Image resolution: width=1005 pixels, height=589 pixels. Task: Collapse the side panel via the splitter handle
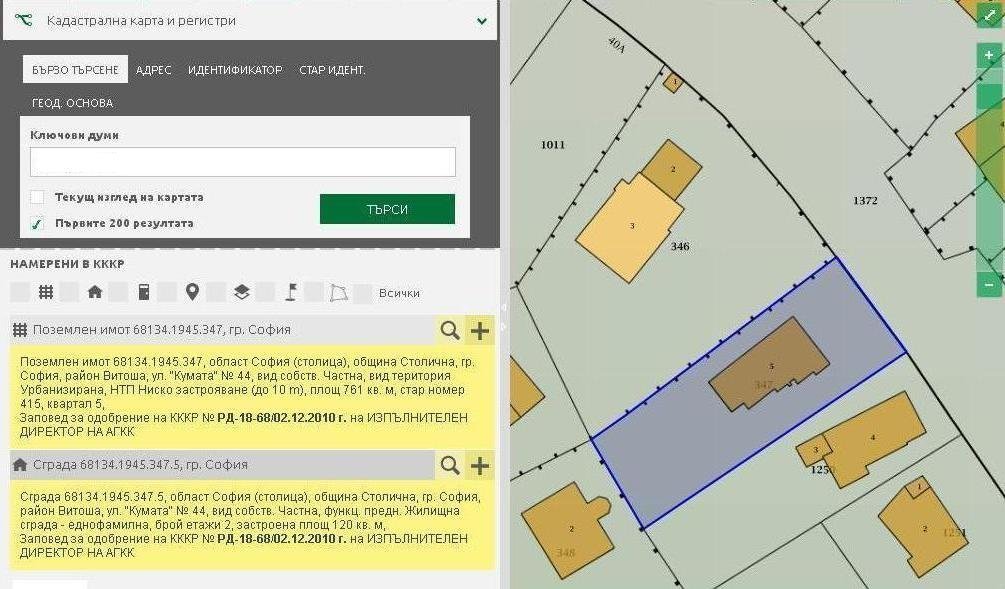click(x=504, y=315)
